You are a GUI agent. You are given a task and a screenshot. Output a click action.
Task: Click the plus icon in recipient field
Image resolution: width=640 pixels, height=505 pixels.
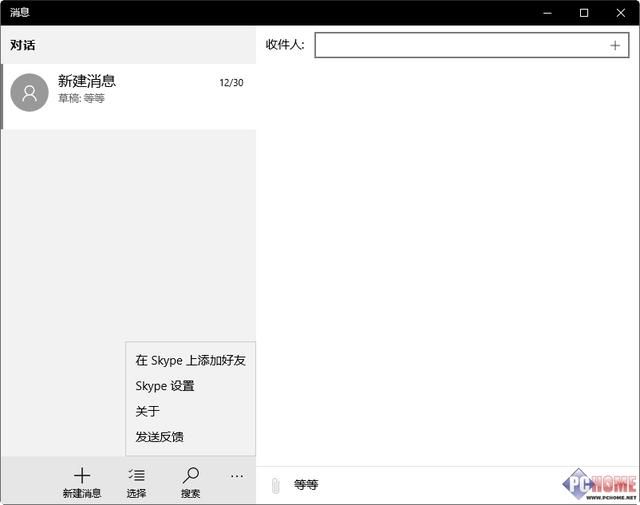tap(615, 45)
